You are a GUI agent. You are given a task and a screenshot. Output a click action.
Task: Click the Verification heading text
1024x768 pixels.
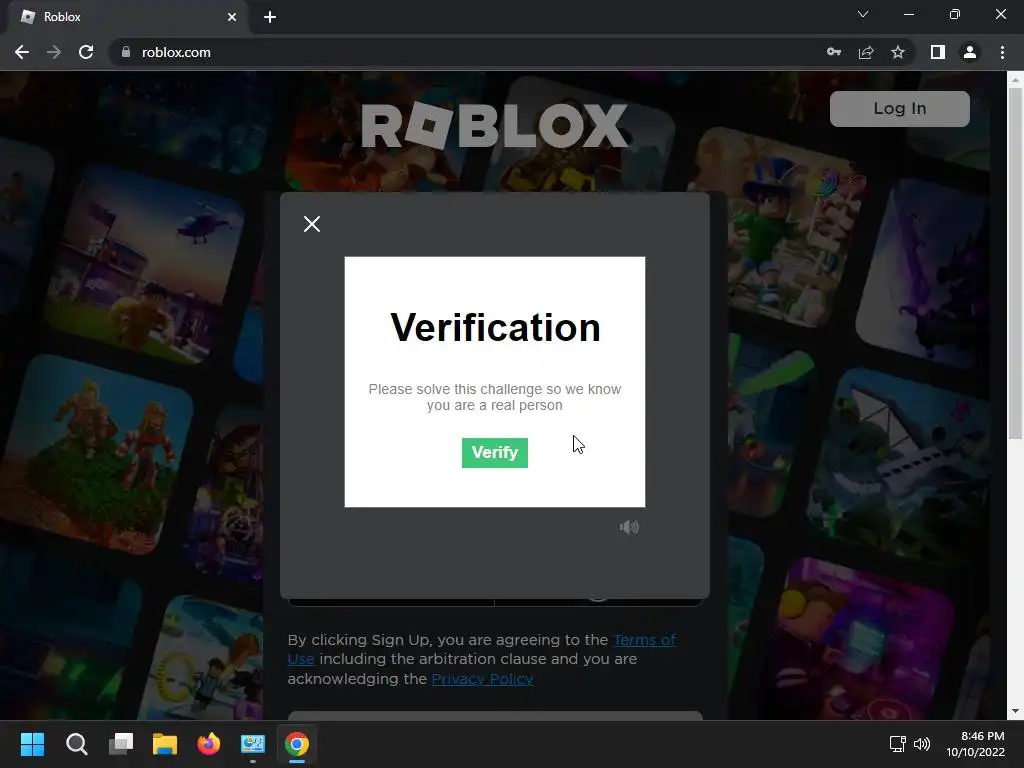coord(495,327)
